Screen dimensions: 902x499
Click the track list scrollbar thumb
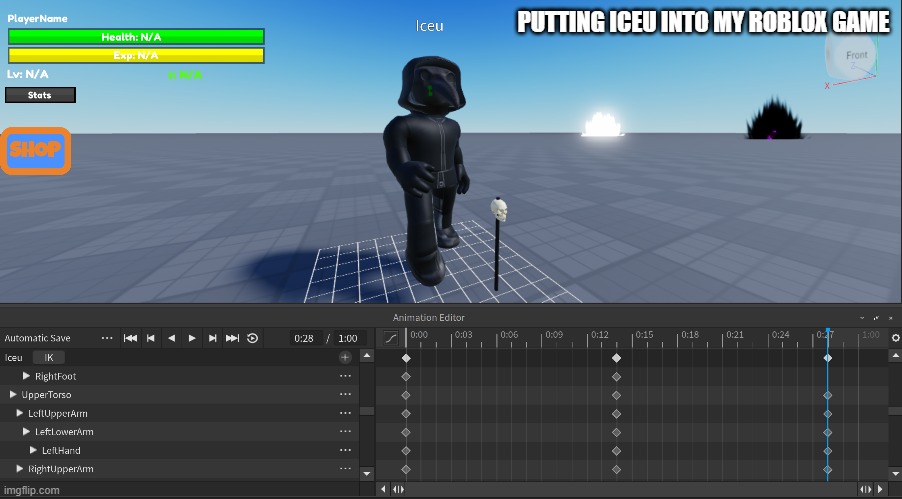click(367, 411)
